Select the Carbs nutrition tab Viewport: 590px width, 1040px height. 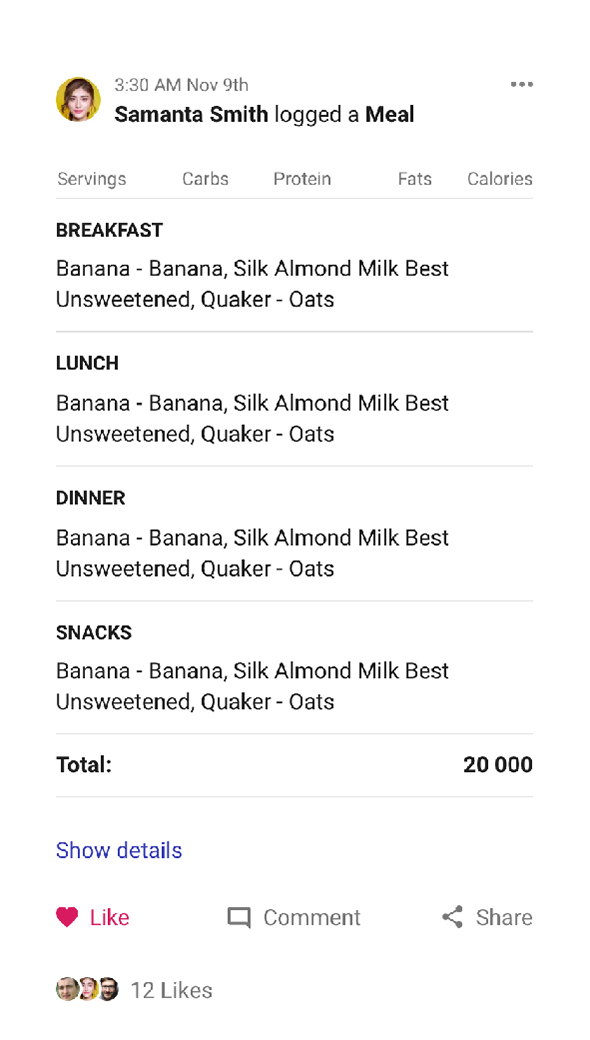point(205,179)
